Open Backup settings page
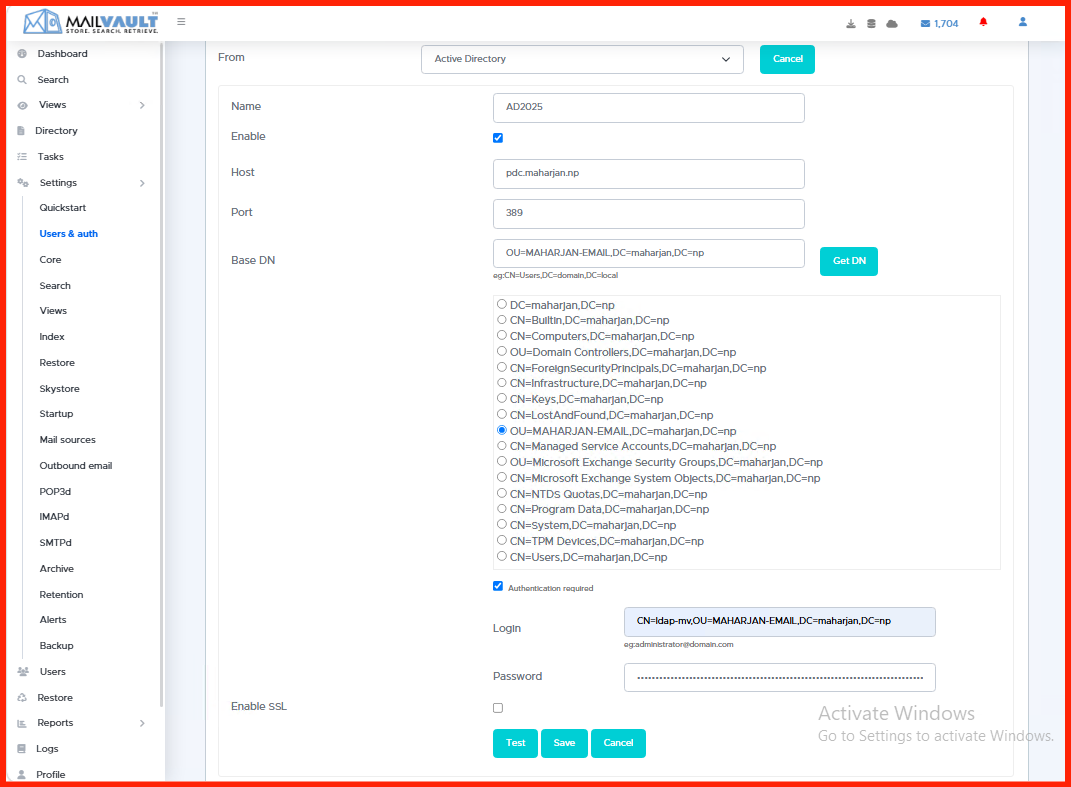 click(x=57, y=646)
